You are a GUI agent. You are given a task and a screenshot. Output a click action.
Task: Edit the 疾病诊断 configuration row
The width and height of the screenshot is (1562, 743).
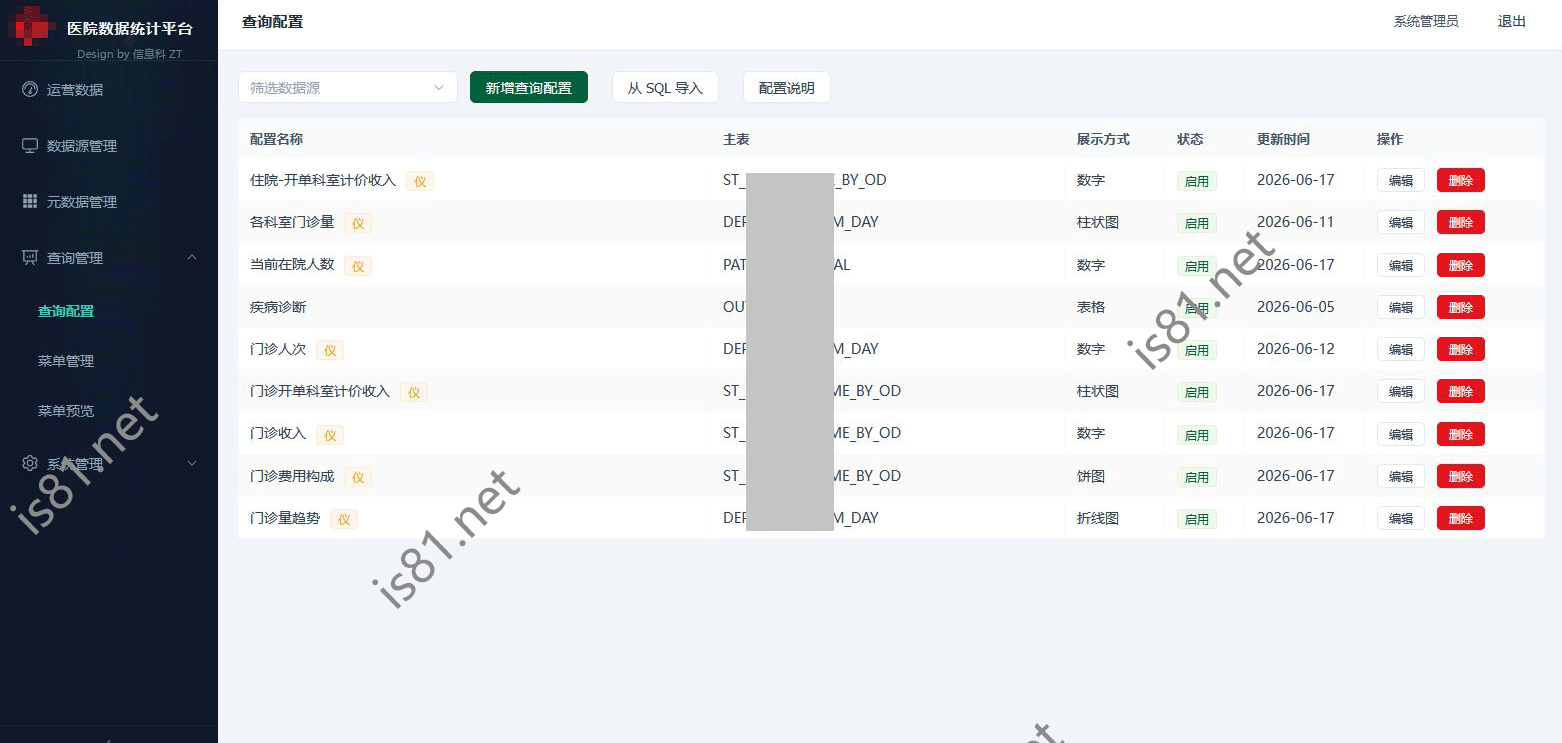point(1401,307)
